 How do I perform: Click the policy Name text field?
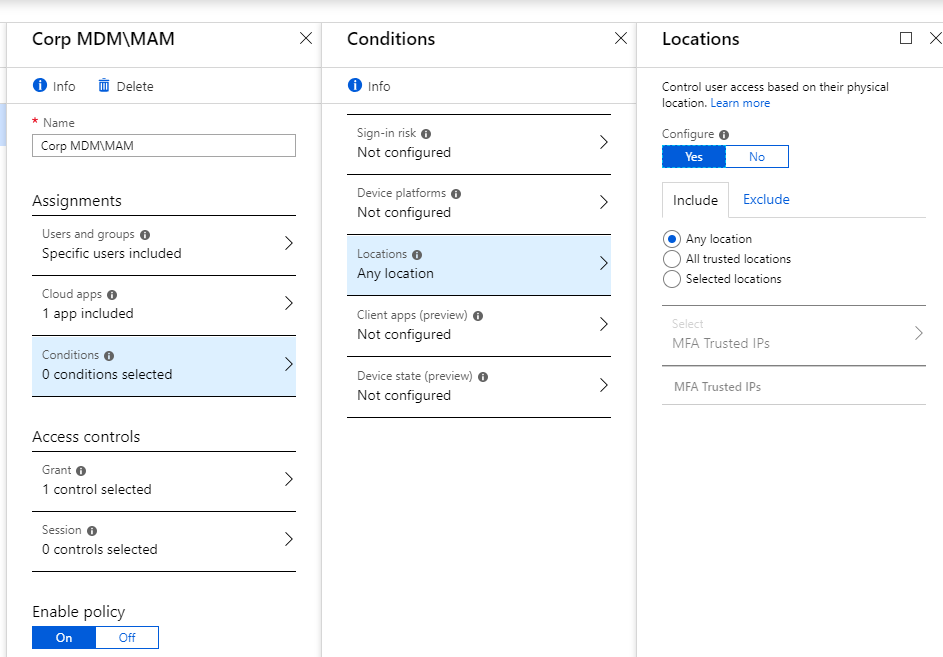click(x=164, y=146)
